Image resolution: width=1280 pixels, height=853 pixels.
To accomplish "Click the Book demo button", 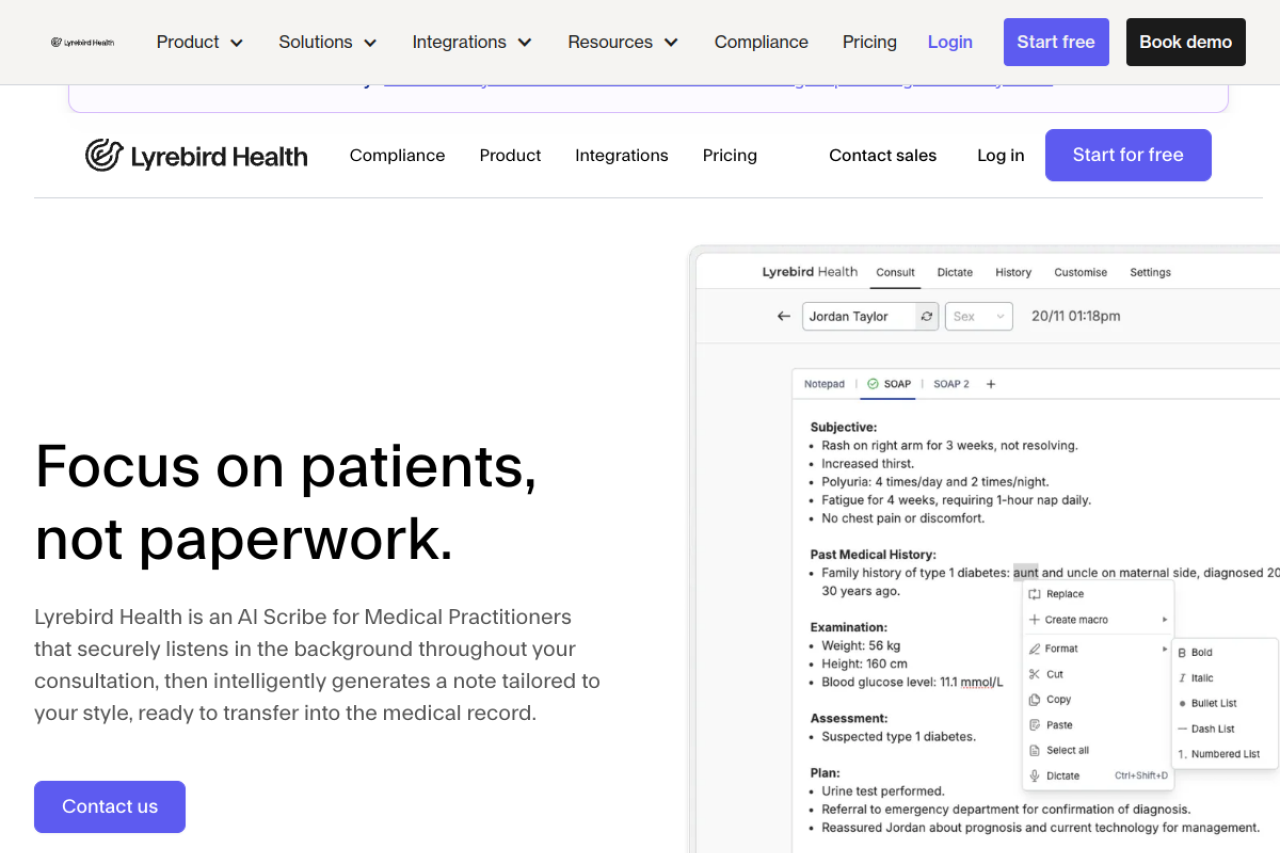I will pyautogui.click(x=1186, y=42).
